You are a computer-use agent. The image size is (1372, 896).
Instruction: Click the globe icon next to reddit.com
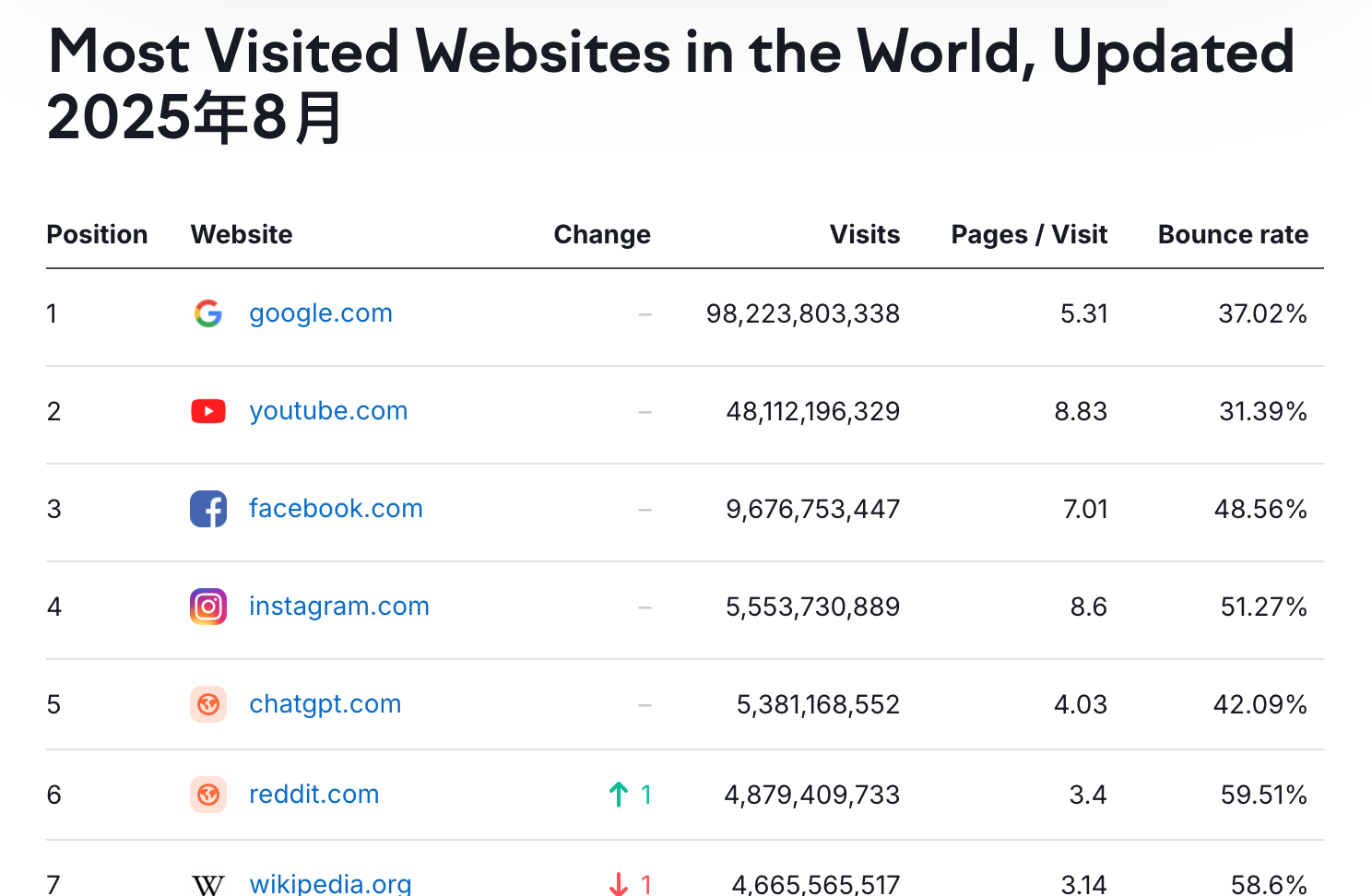[208, 795]
